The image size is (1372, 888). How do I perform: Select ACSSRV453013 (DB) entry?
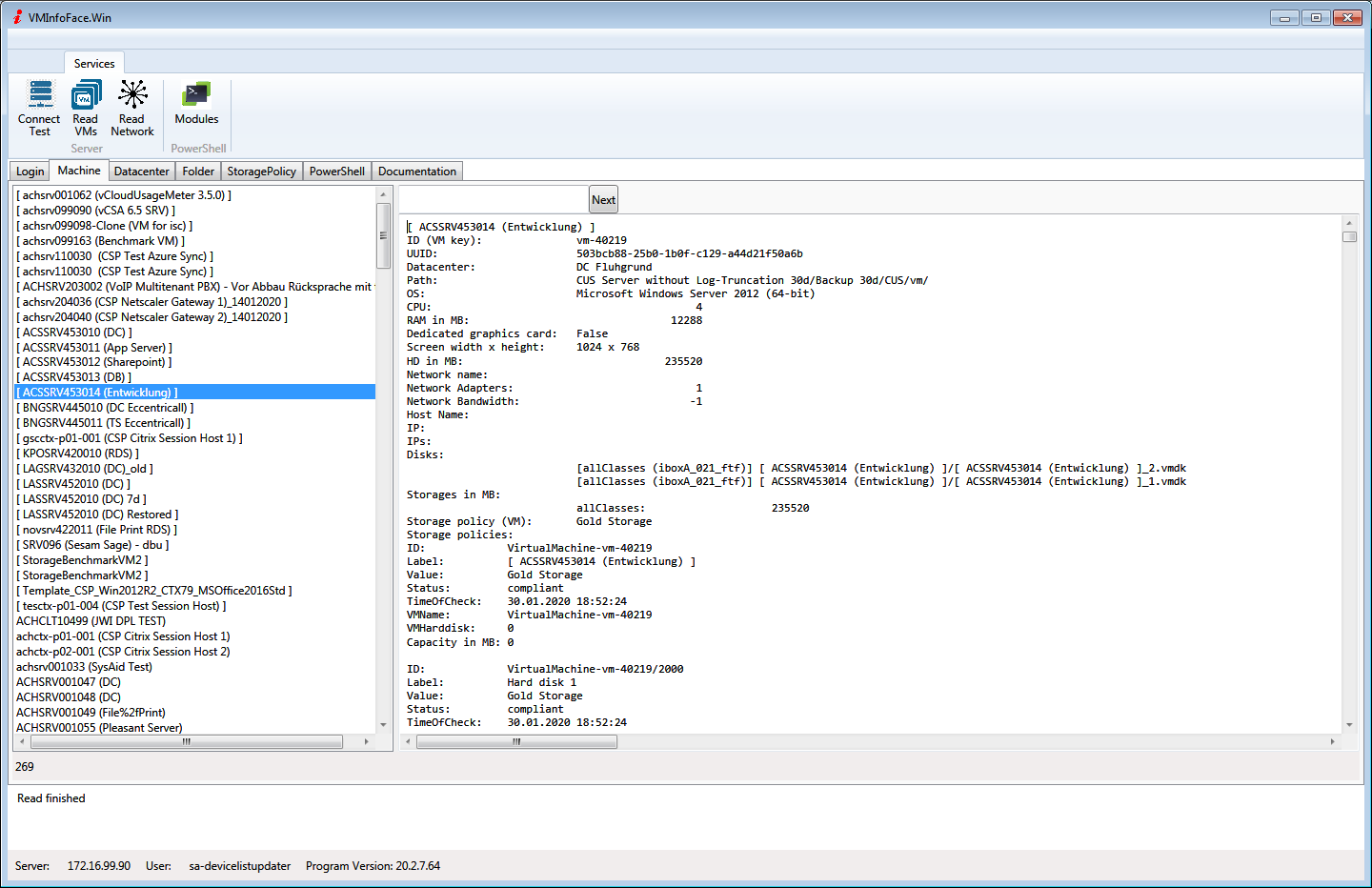pyautogui.click(x=73, y=377)
